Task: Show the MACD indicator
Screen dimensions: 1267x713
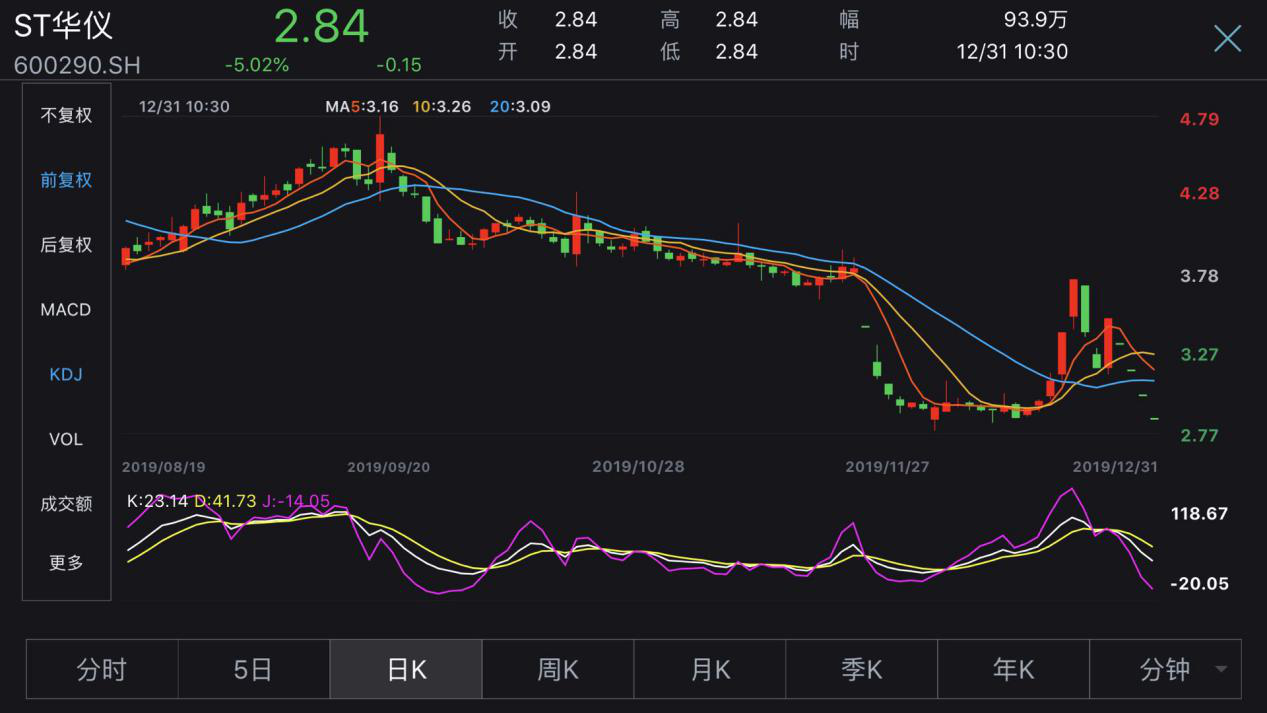Action: pyautogui.click(x=66, y=310)
